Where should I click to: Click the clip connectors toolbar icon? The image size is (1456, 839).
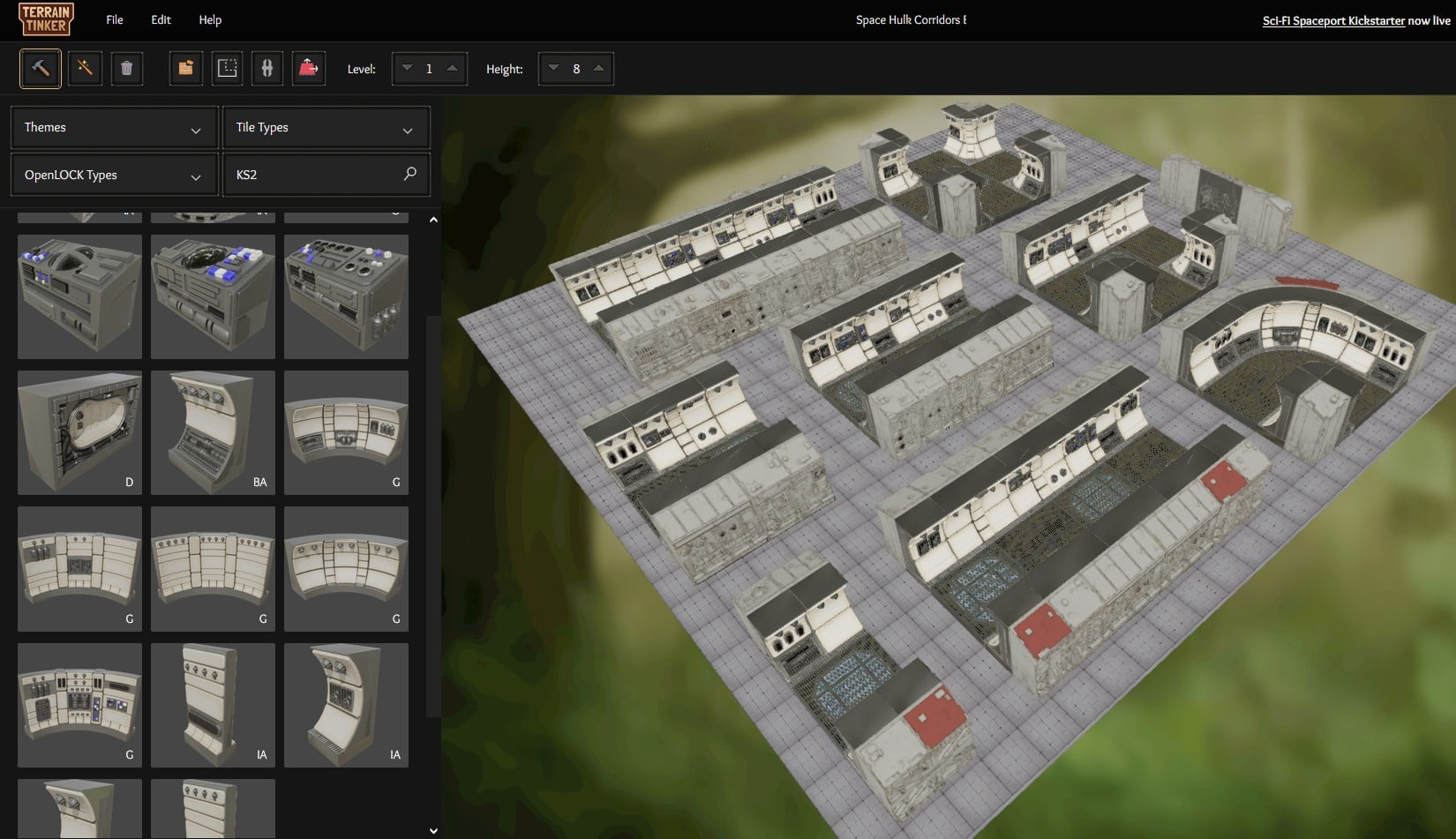[x=267, y=68]
